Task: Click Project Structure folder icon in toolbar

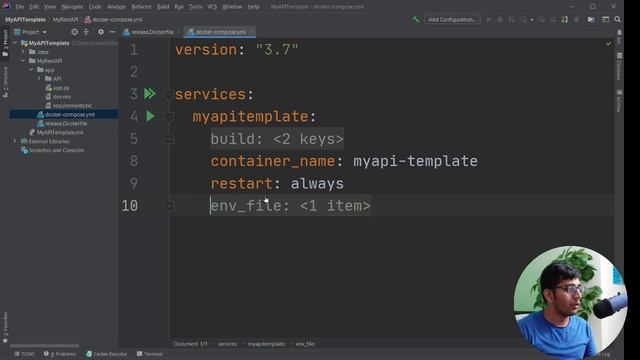Action: [x=591, y=19]
